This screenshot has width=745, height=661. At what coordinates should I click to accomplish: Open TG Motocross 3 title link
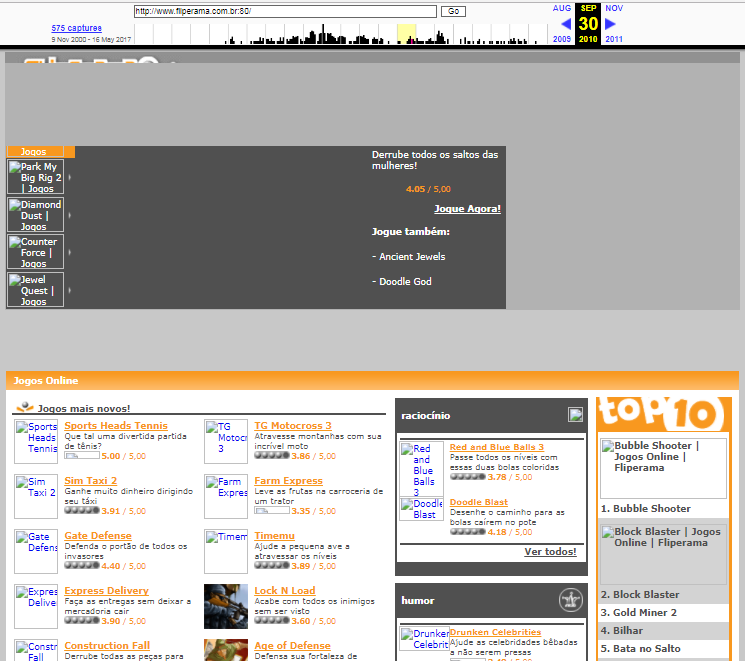(293, 426)
